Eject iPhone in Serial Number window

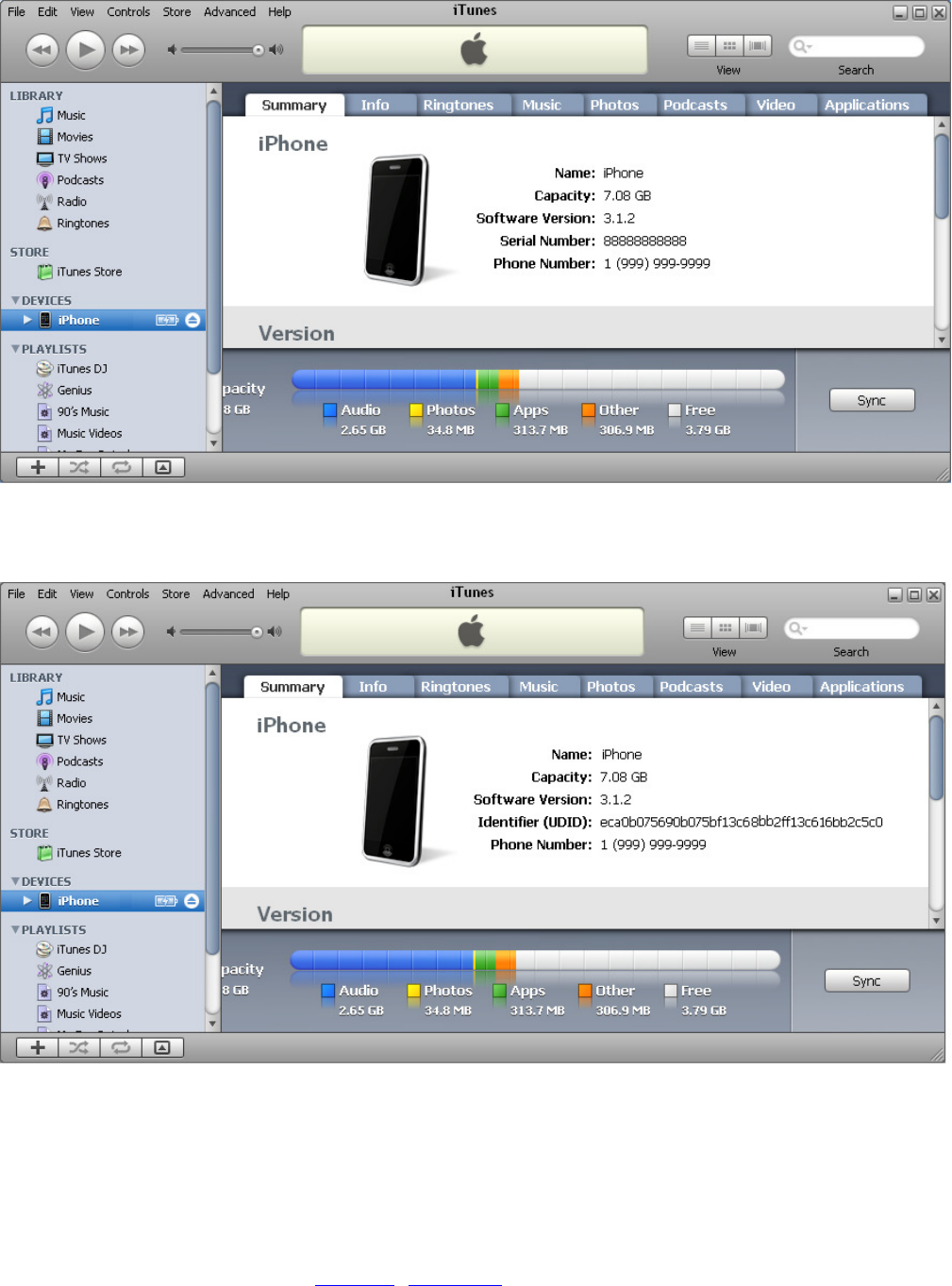click(192, 320)
